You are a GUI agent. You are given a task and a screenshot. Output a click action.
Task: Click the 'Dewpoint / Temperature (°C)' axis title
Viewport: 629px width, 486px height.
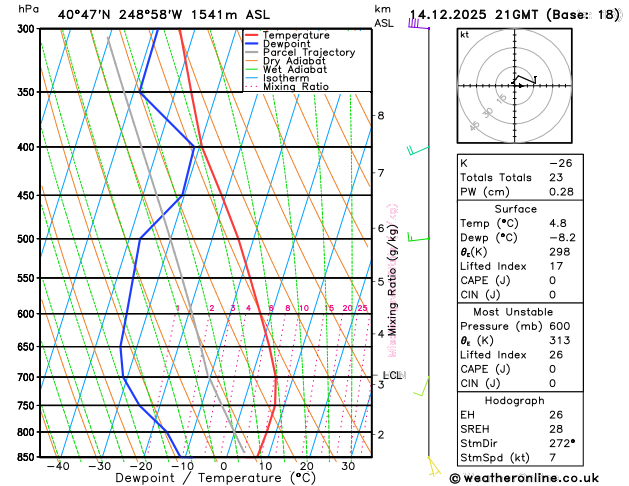click(x=216, y=478)
